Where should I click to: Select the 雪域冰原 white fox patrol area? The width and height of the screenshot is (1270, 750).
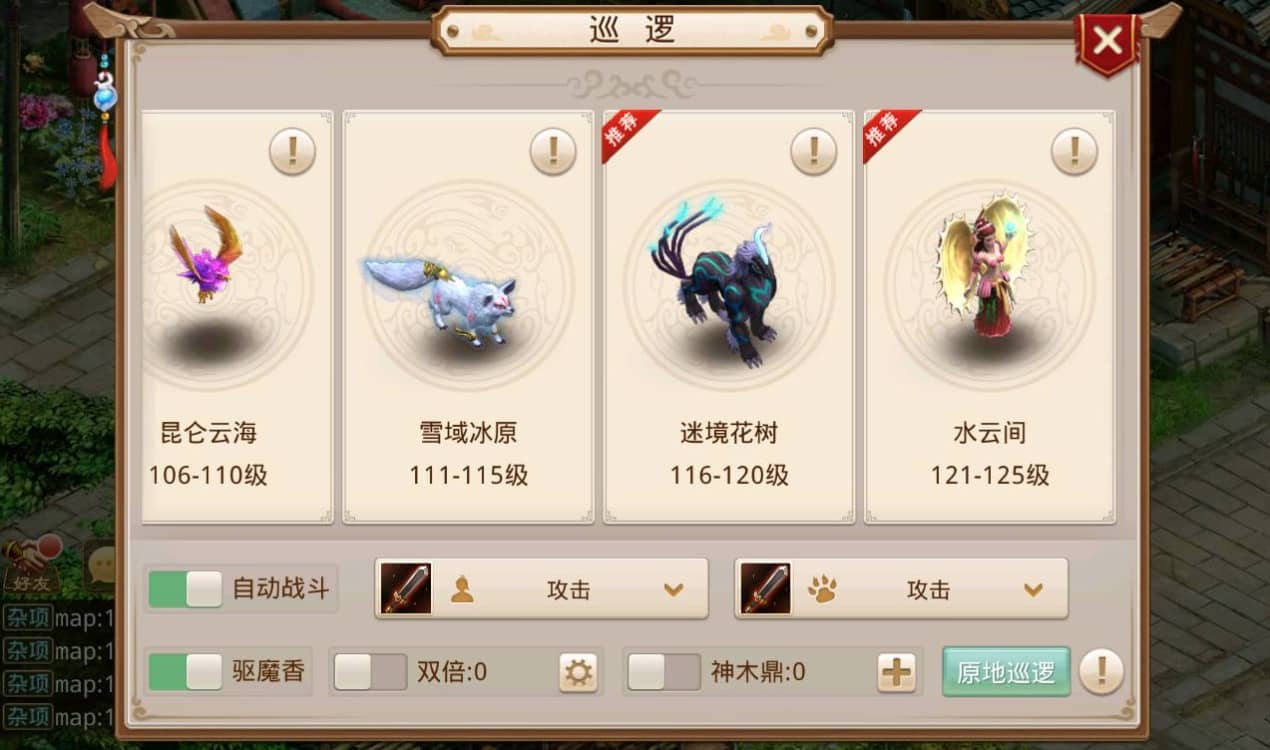(x=468, y=317)
